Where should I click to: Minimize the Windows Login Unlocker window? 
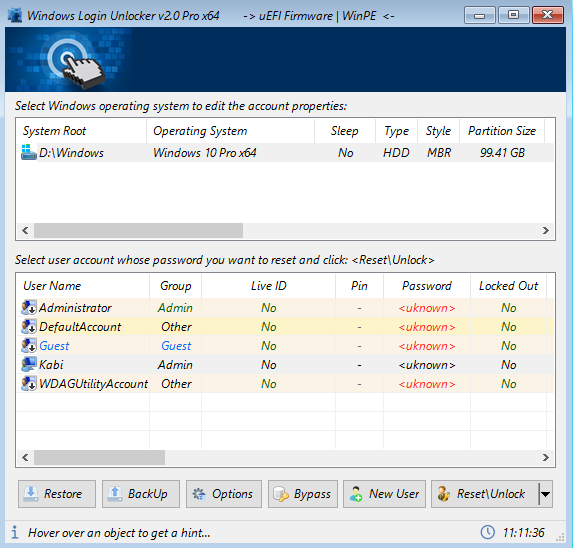click(479, 15)
